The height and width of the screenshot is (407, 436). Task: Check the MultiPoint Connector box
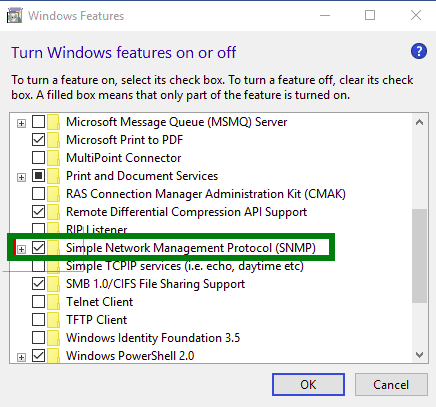pos(38,158)
